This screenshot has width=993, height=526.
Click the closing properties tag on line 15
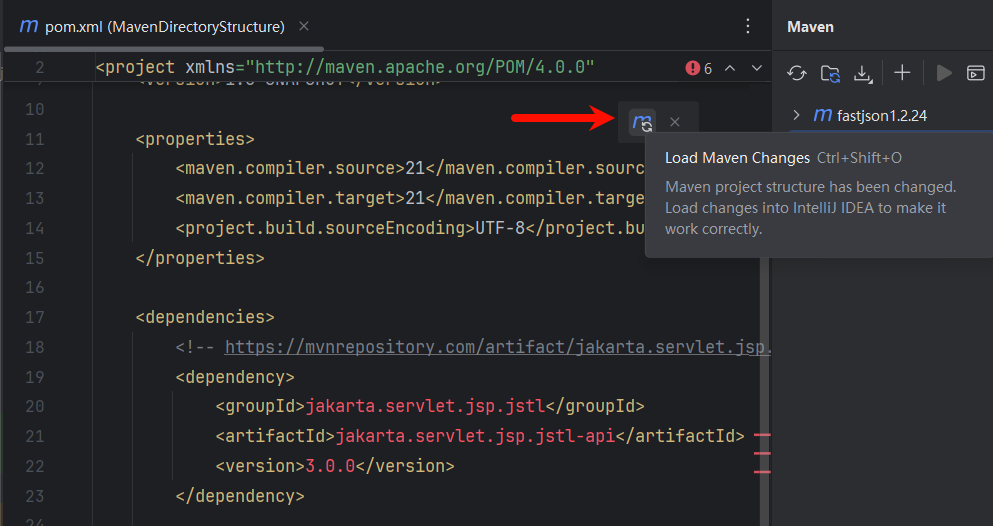pos(200,258)
